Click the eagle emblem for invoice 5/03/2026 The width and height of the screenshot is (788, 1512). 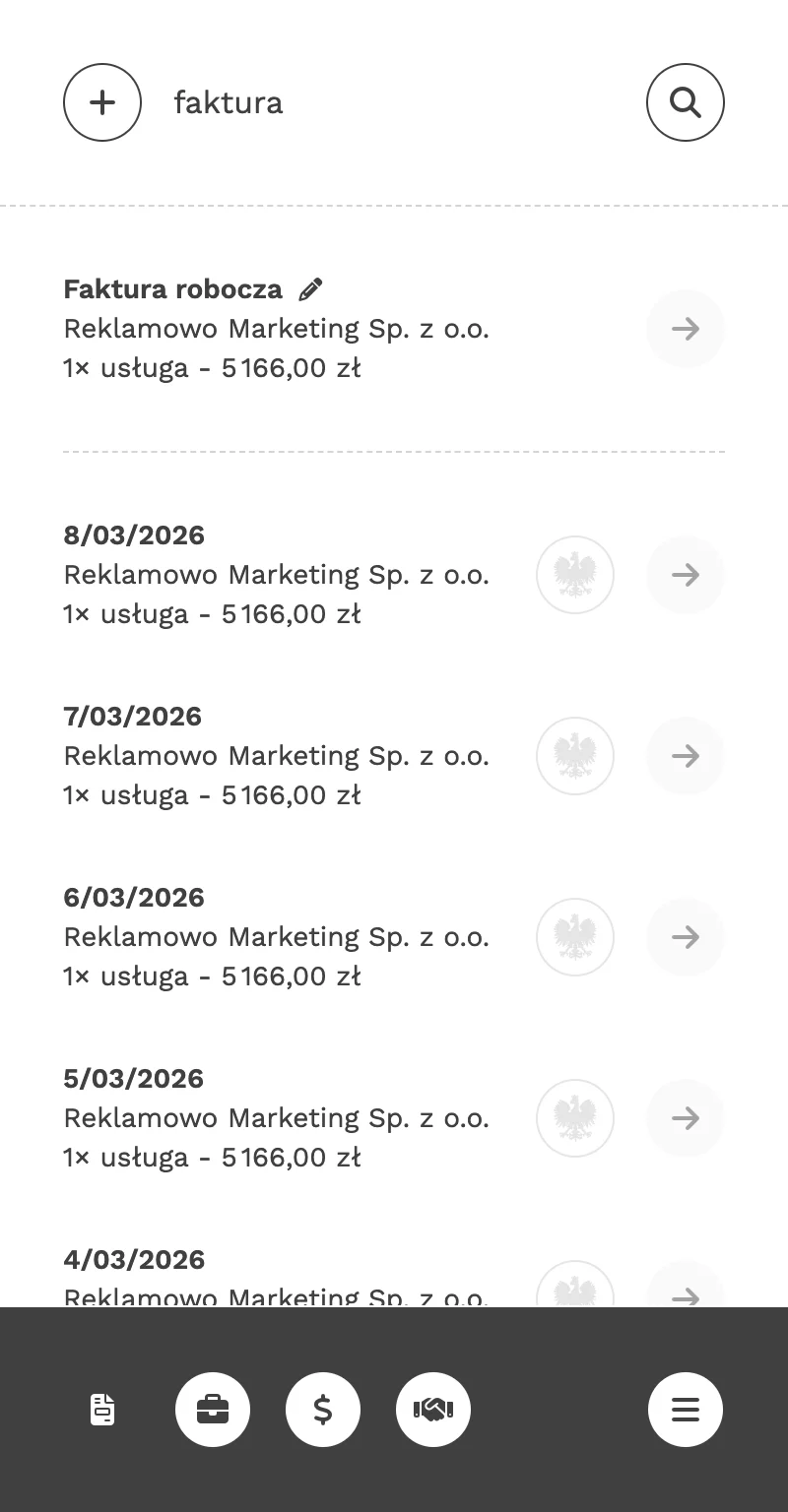click(x=575, y=1118)
